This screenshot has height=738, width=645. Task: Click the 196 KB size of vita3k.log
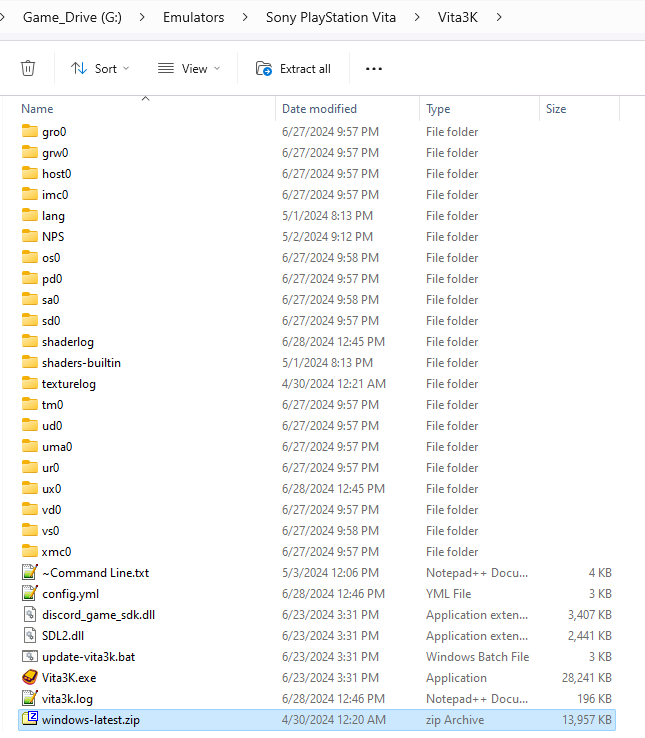pos(594,698)
